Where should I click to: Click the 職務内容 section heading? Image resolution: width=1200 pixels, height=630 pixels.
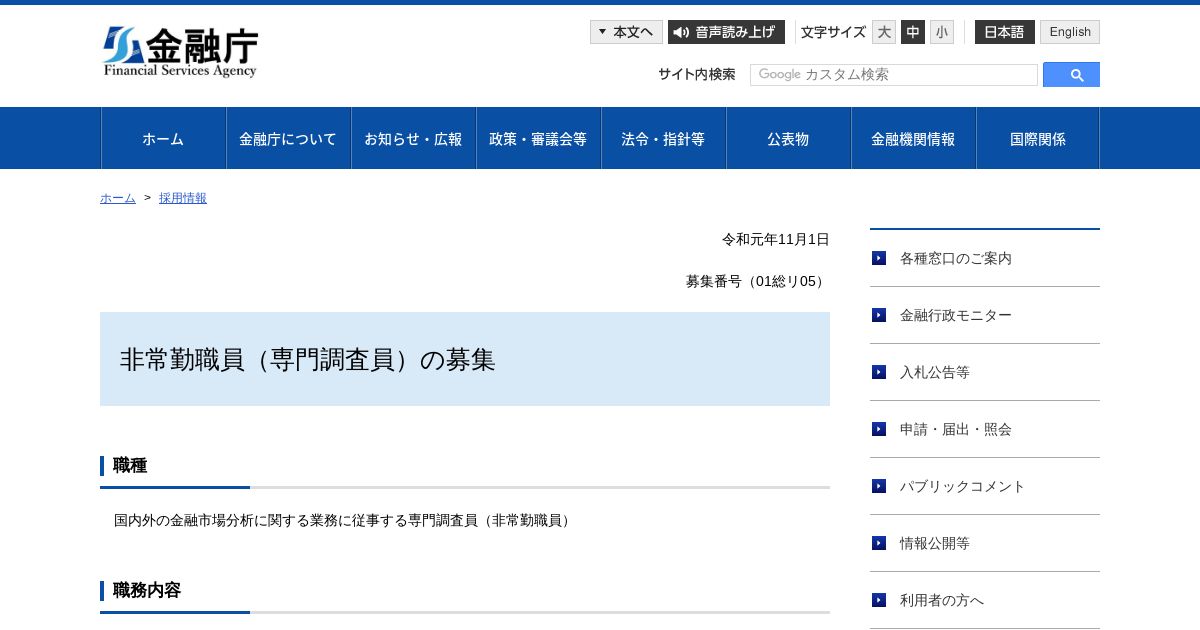[147, 590]
